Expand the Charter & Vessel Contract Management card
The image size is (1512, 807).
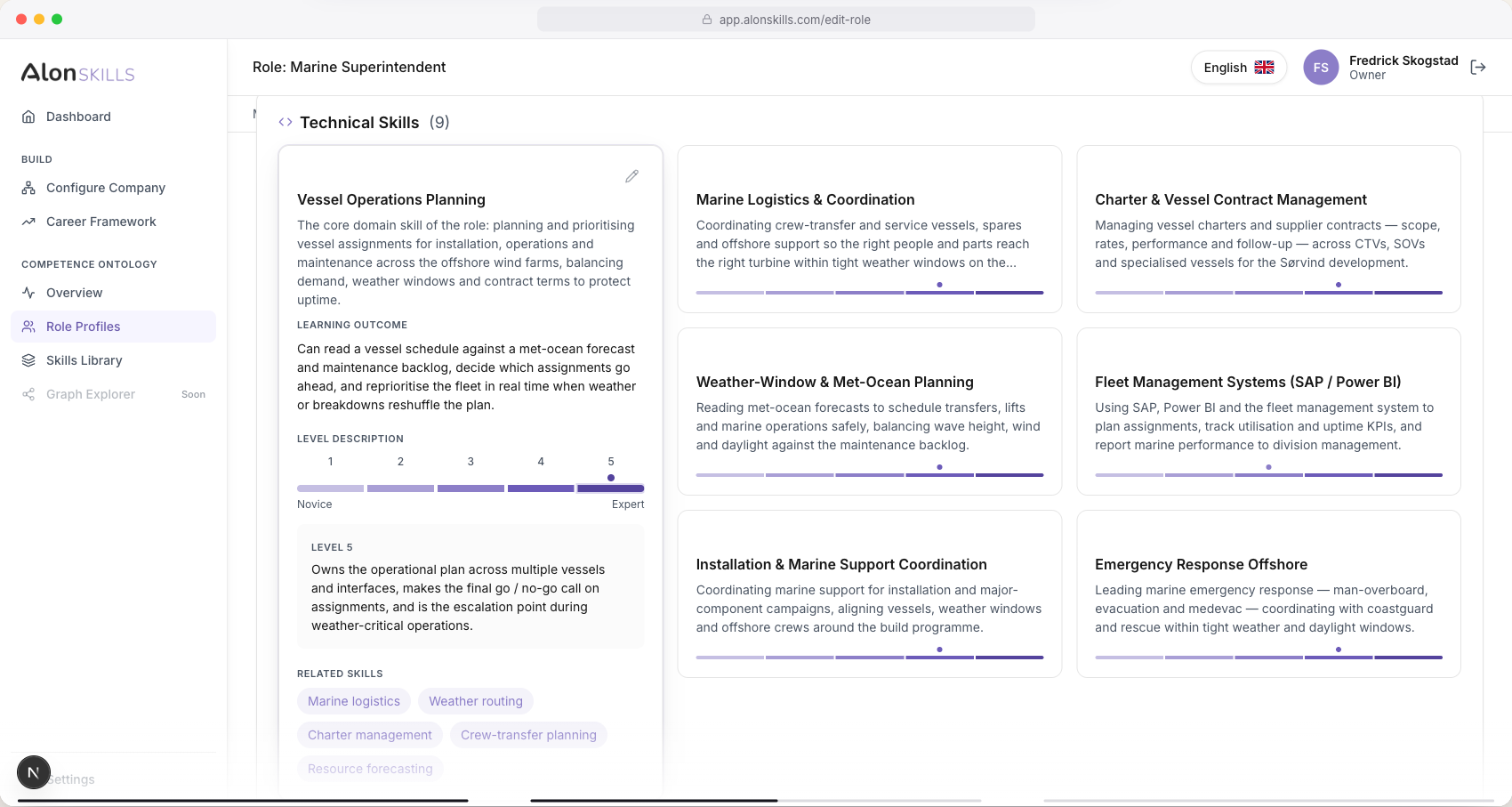pyautogui.click(x=1268, y=229)
